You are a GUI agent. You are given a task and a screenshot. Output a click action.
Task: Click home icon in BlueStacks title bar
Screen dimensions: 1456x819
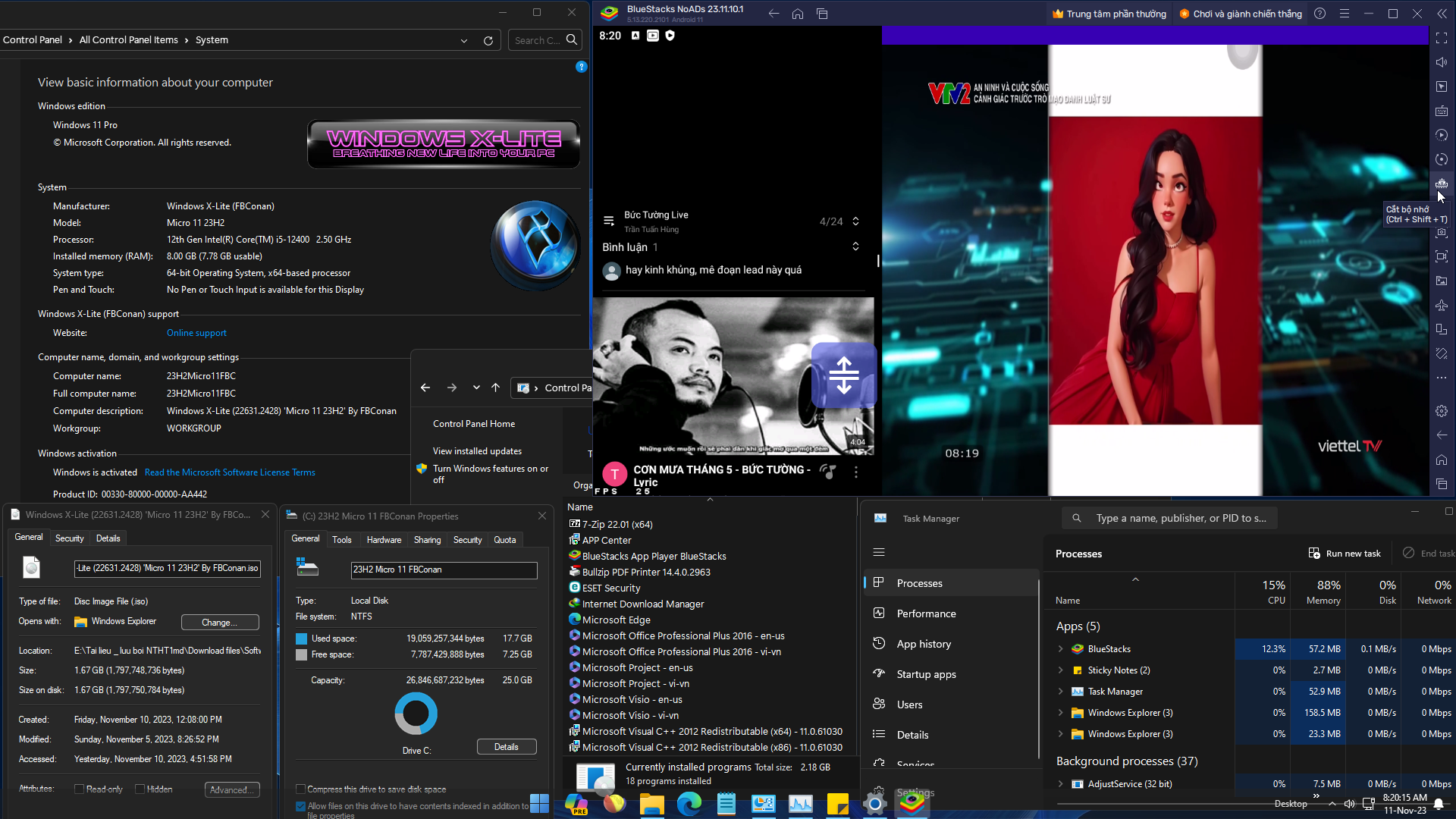798,14
